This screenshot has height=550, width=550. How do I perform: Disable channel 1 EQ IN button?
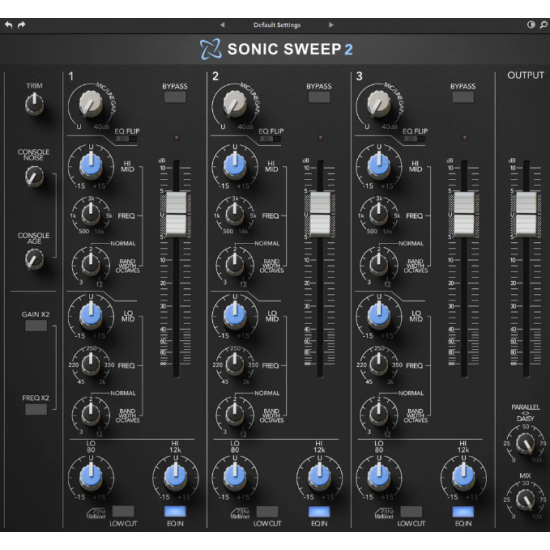(x=175, y=512)
